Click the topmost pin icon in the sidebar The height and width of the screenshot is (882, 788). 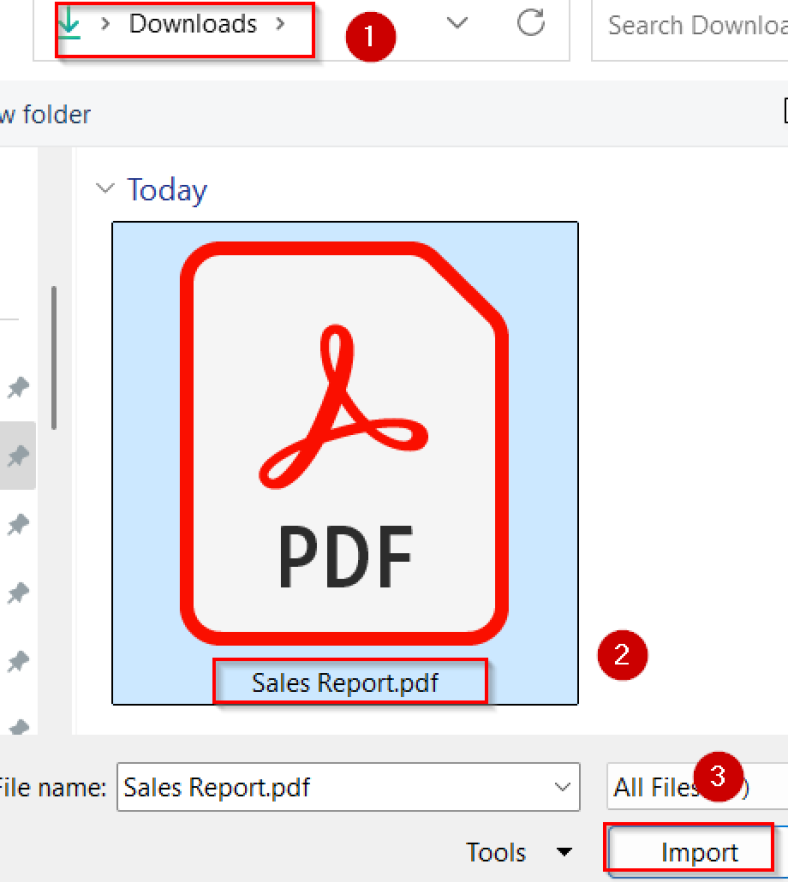(18, 388)
